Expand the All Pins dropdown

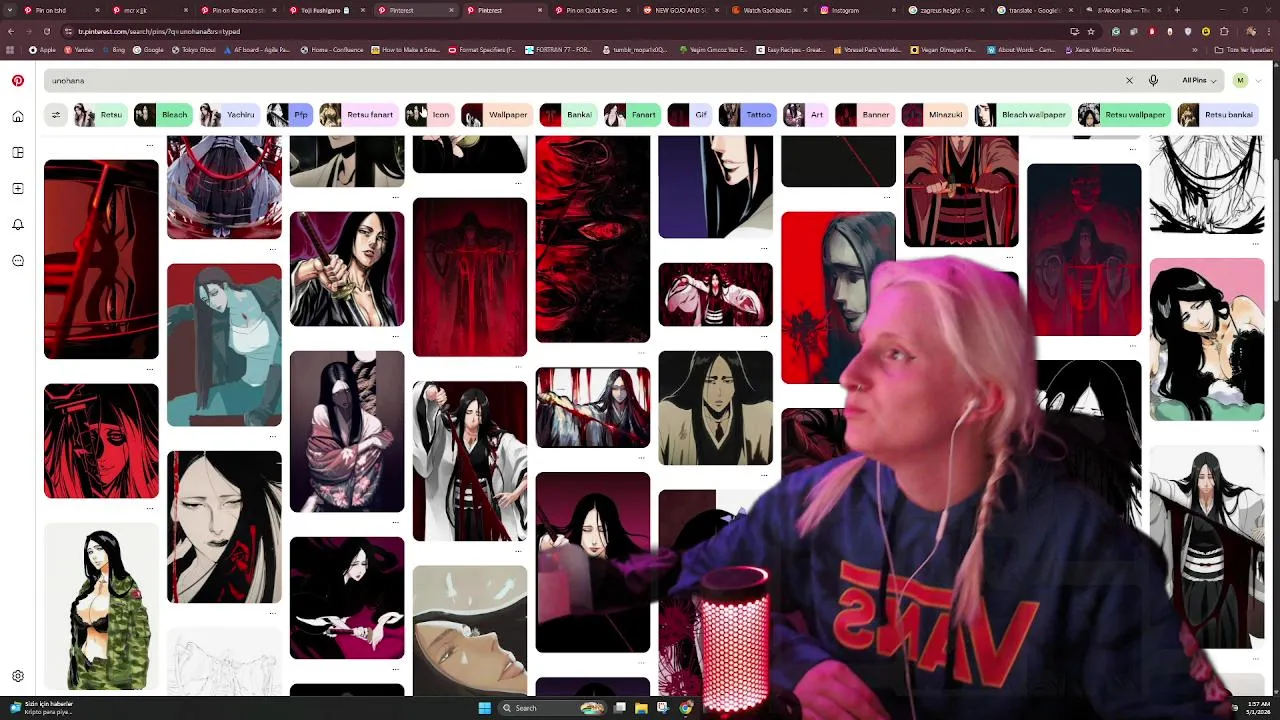[x=1199, y=81]
